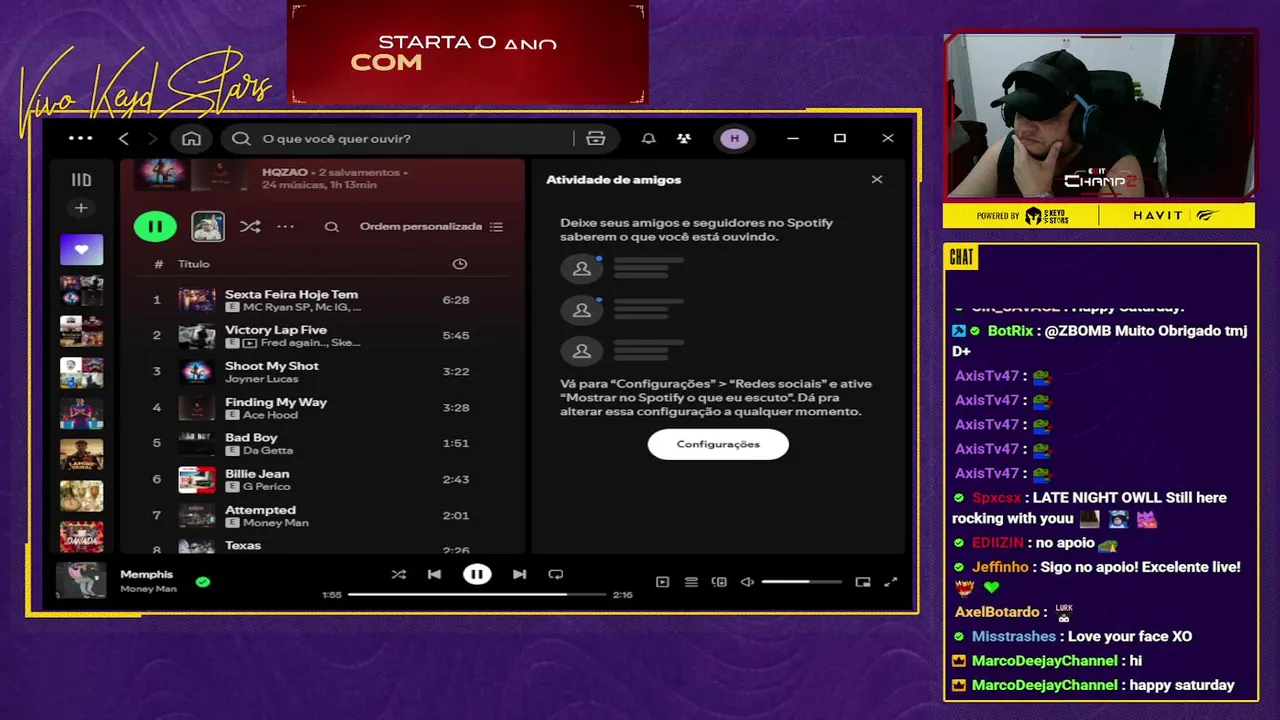The height and width of the screenshot is (720, 1280).
Task: Create a playlist with the plus button
Action: click(81, 208)
